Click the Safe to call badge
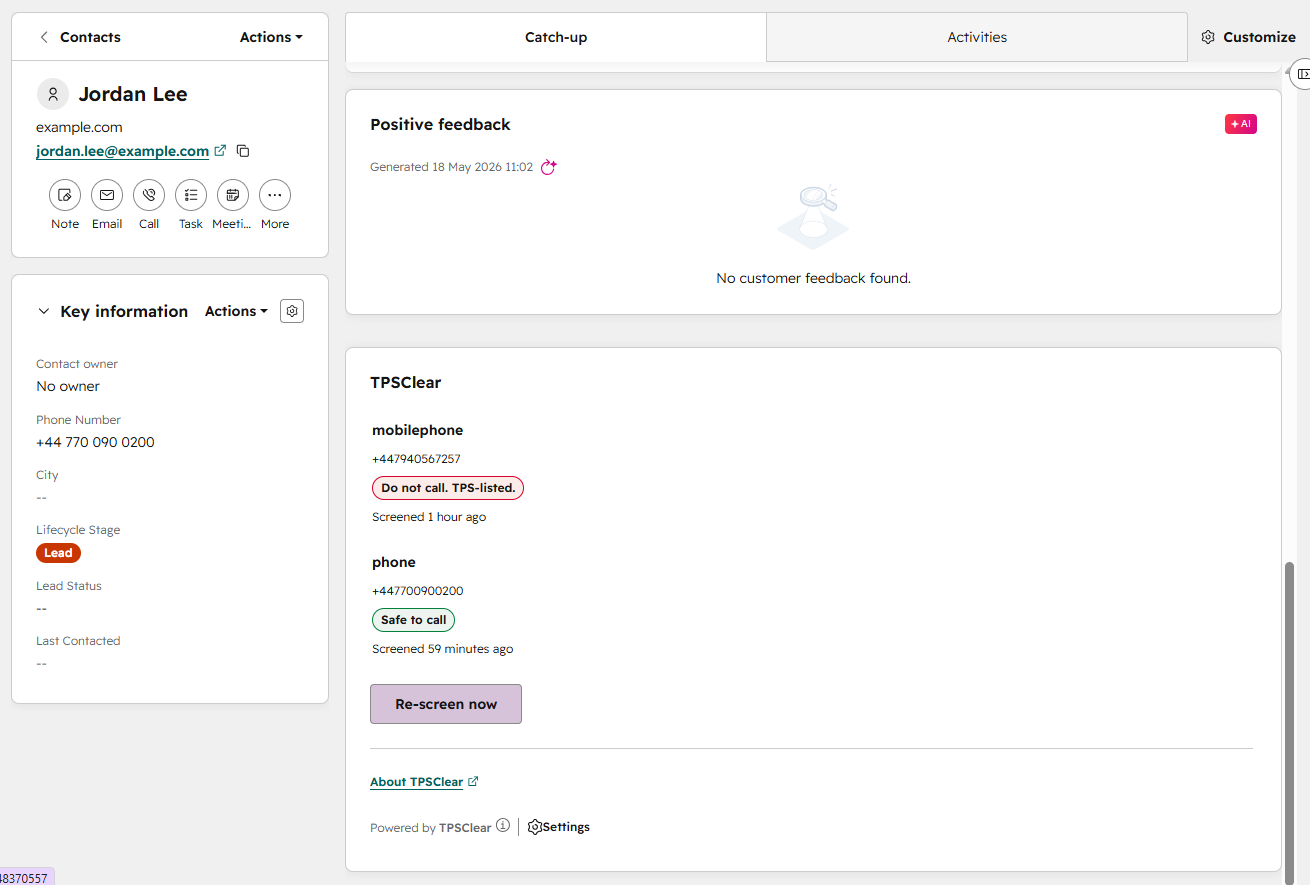This screenshot has width=1310, height=885. click(413, 620)
